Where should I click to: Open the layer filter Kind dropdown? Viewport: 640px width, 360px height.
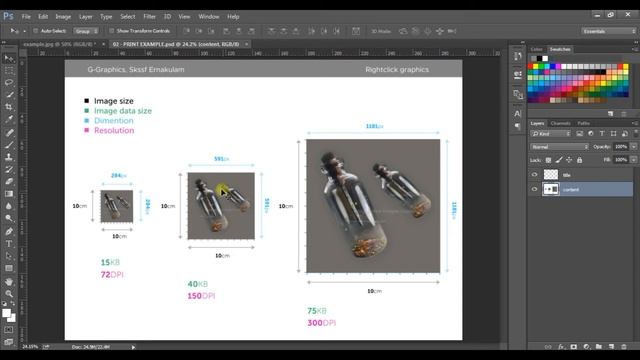pyautogui.click(x=551, y=133)
